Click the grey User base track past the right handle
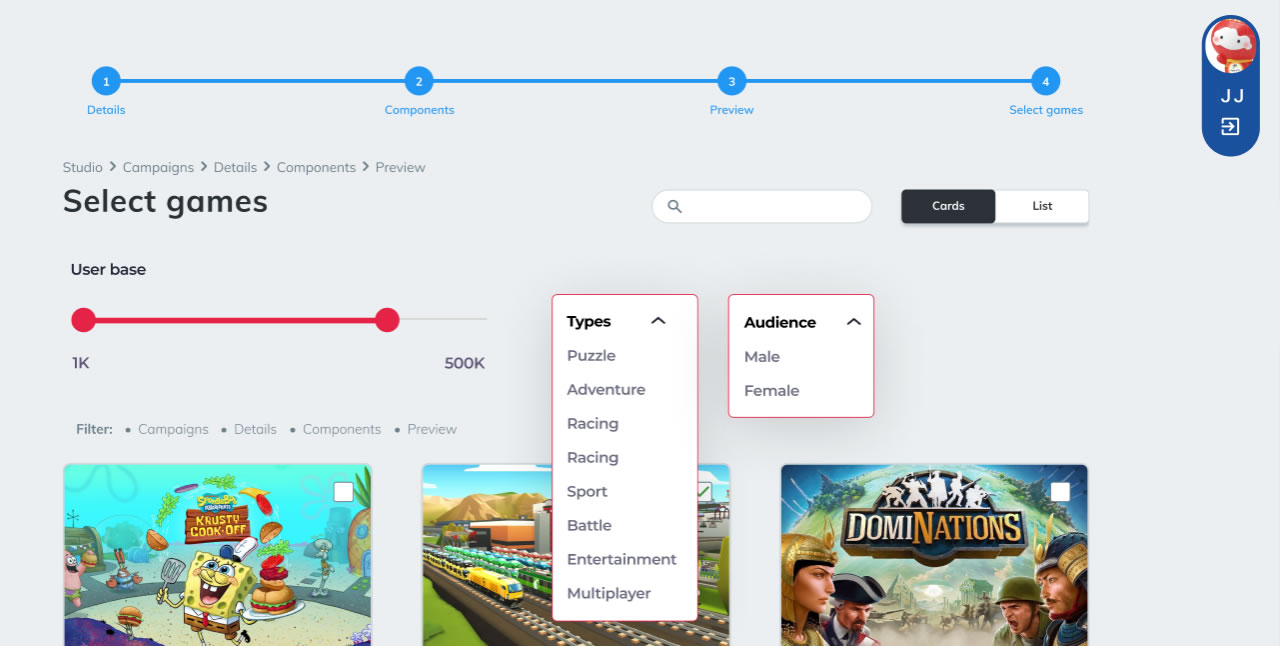The image size is (1280, 646). tap(443, 320)
